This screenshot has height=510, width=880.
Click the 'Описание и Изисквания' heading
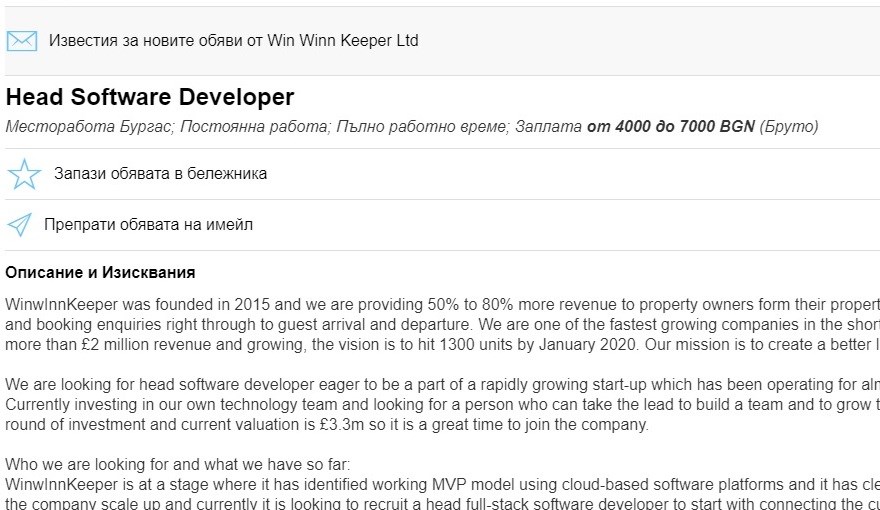point(100,272)
